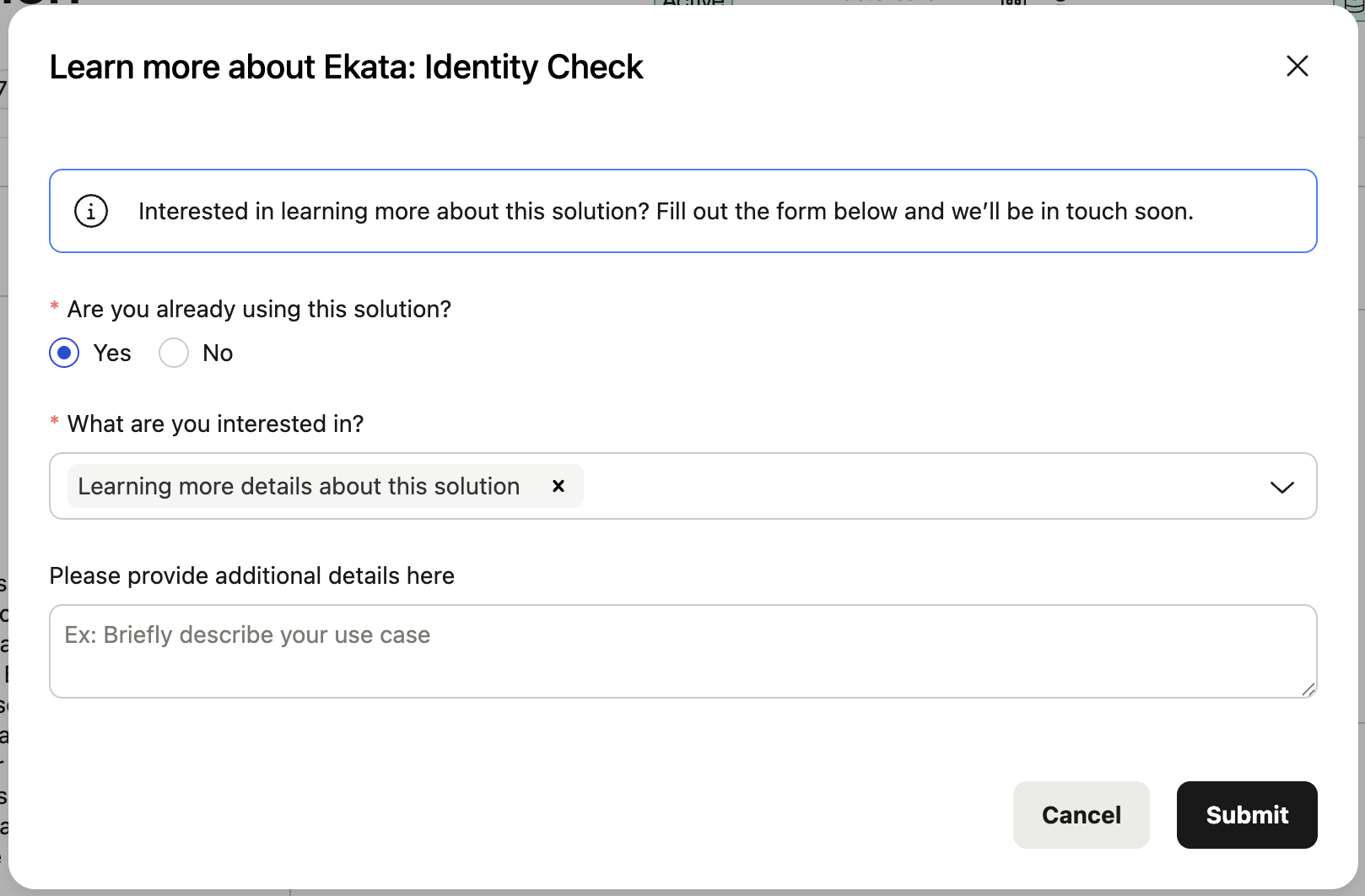1365x896 pixels.
Task: Click the database icon behind dialog corner
Action: pyautogui.click(x=1352, y=7)
